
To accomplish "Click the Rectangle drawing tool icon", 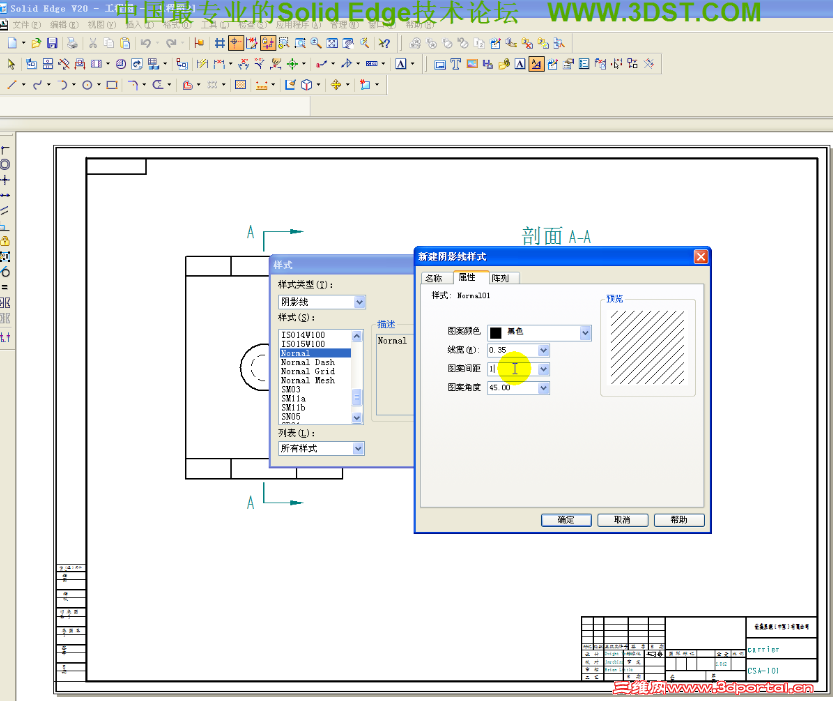I will [112, 84].
